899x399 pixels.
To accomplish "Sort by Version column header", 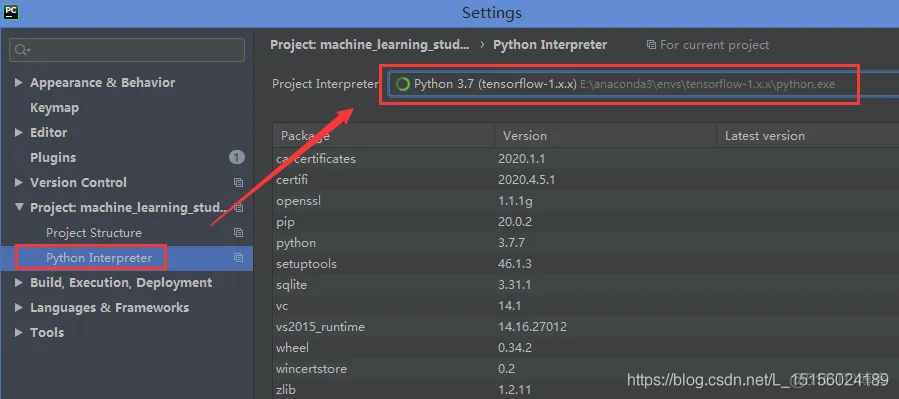I will (605, 136).
